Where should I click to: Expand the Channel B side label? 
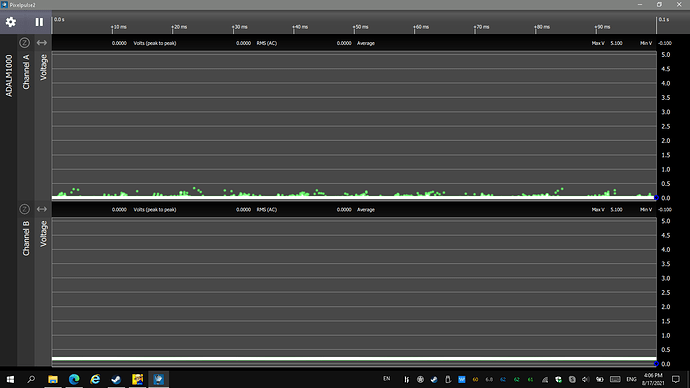tap(26, 238)
